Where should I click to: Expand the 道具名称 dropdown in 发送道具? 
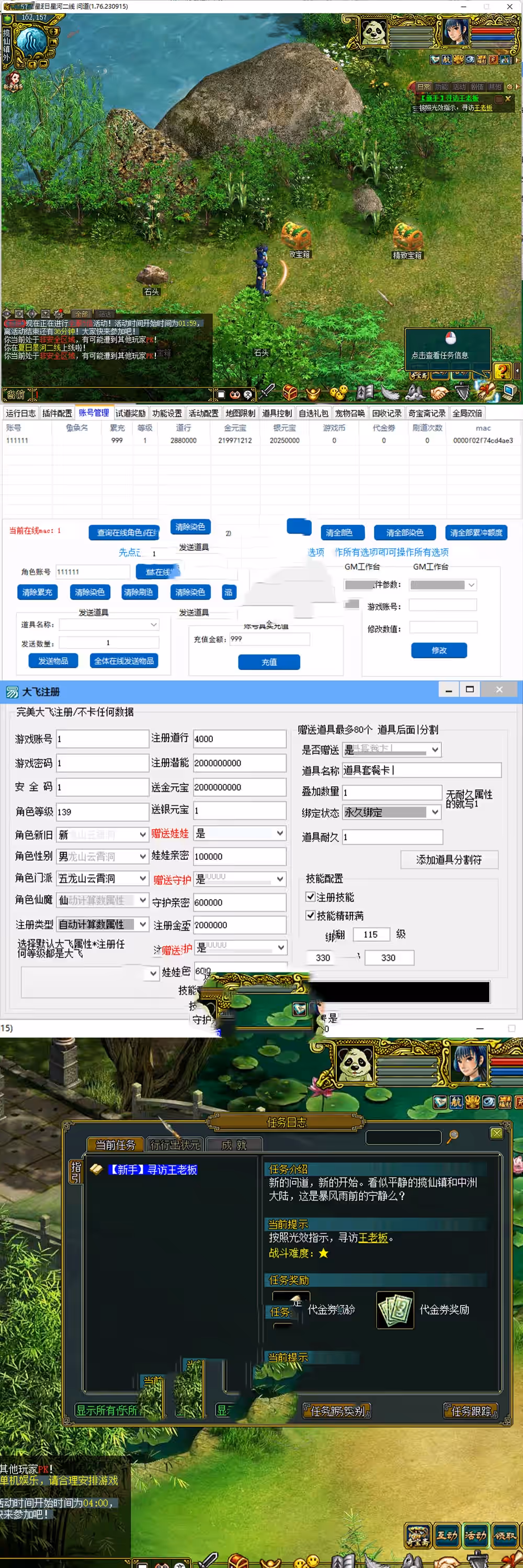(153, 625)
